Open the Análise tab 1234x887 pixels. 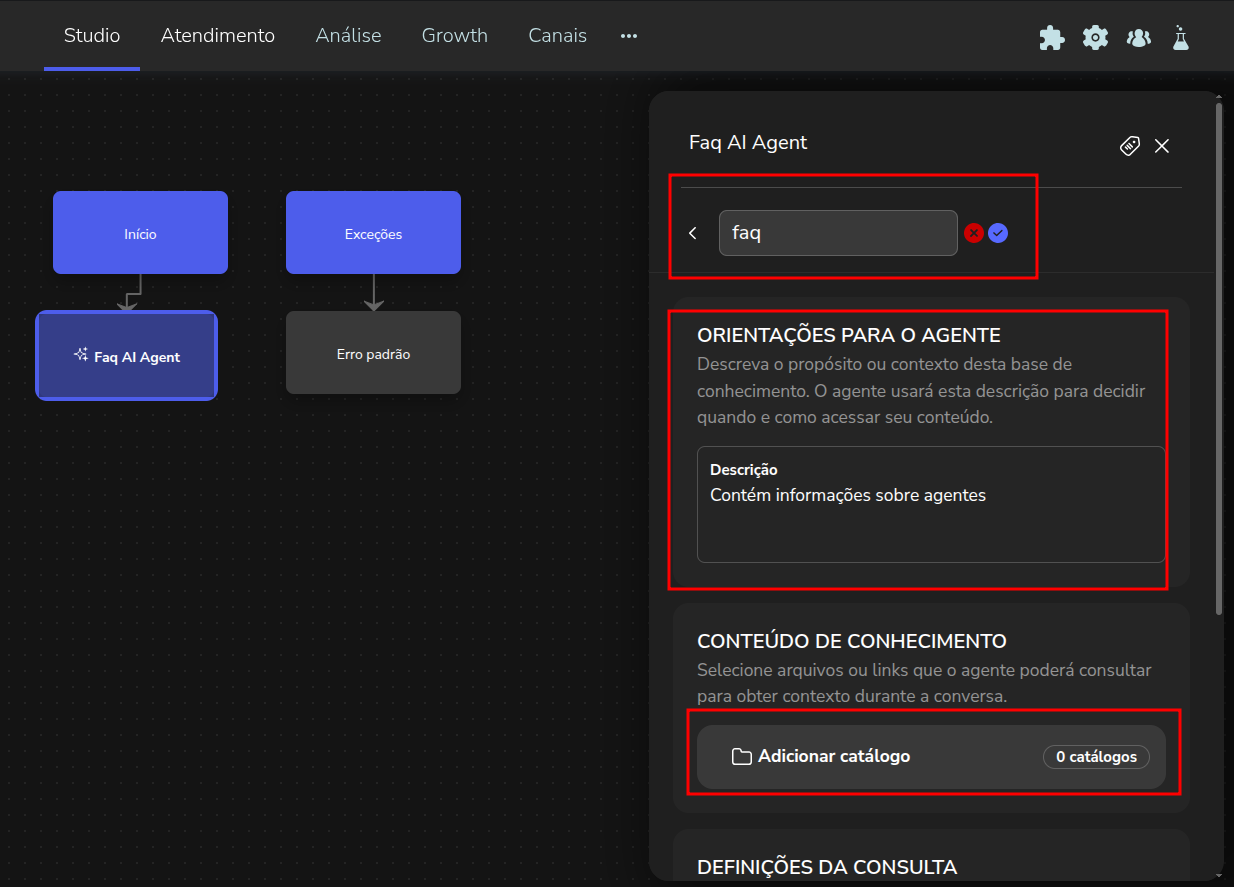[x=348, y=36]
